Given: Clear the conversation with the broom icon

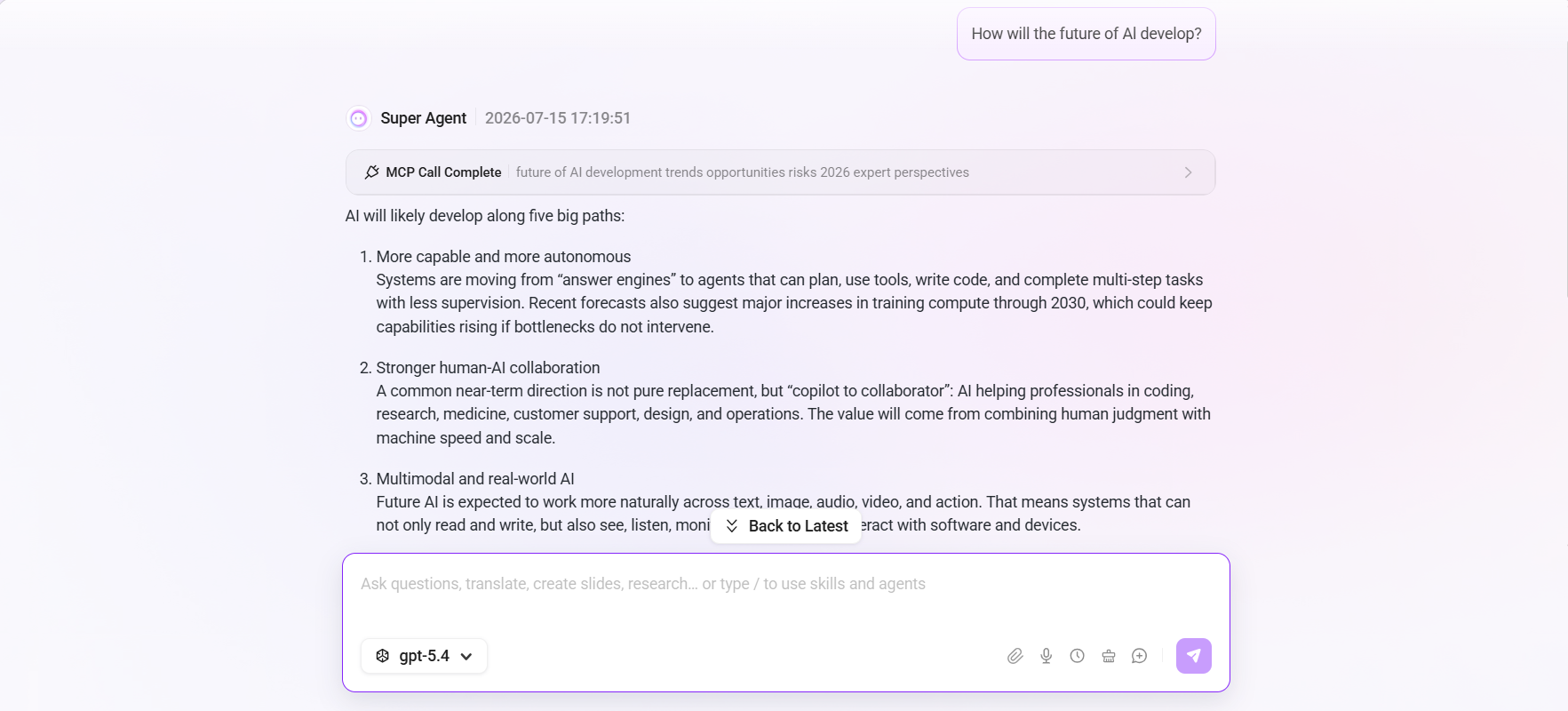Looking at the screenshot, I should click(1109, 656).
